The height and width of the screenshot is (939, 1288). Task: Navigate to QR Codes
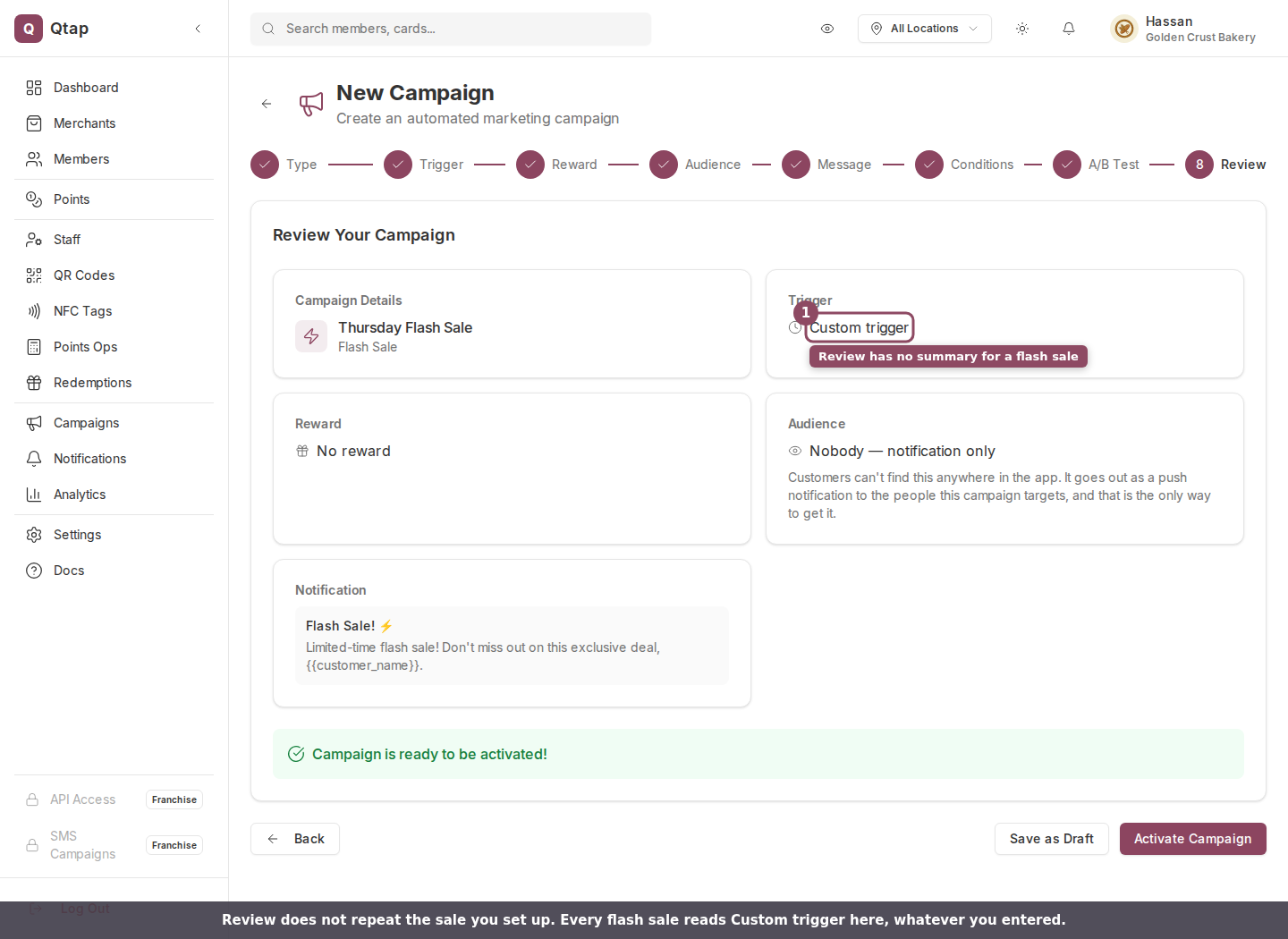[114, 275]
